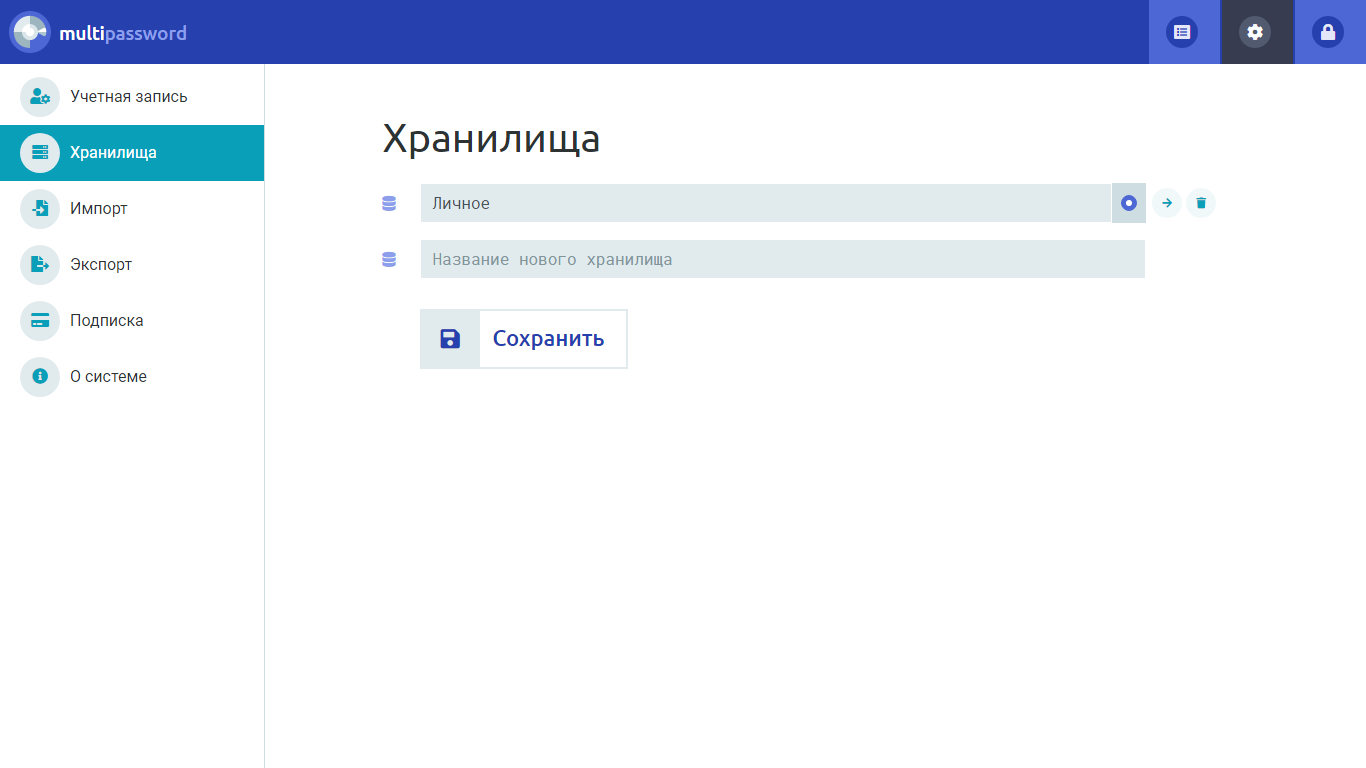The image size is (1366, 768).
Task: Open settings via the gear icon
Action: (x=1255, y=32)
